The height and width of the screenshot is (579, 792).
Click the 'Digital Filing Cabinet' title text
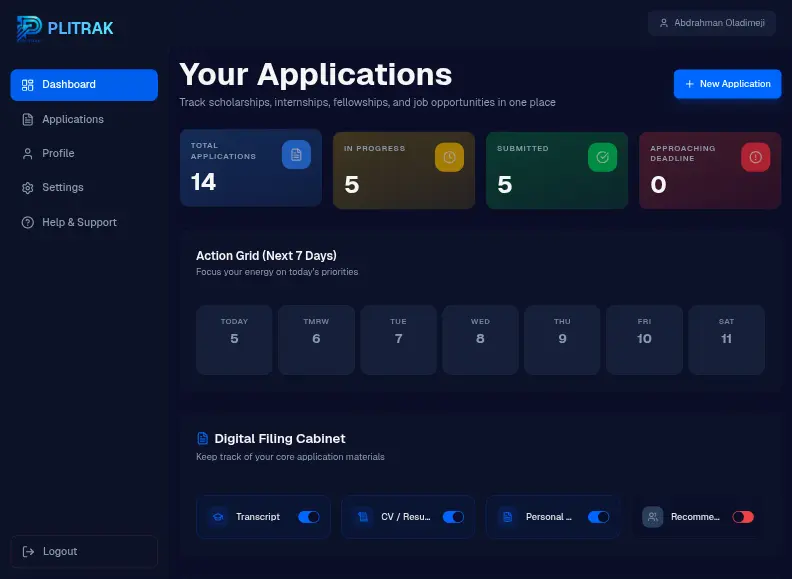[280, 439]
